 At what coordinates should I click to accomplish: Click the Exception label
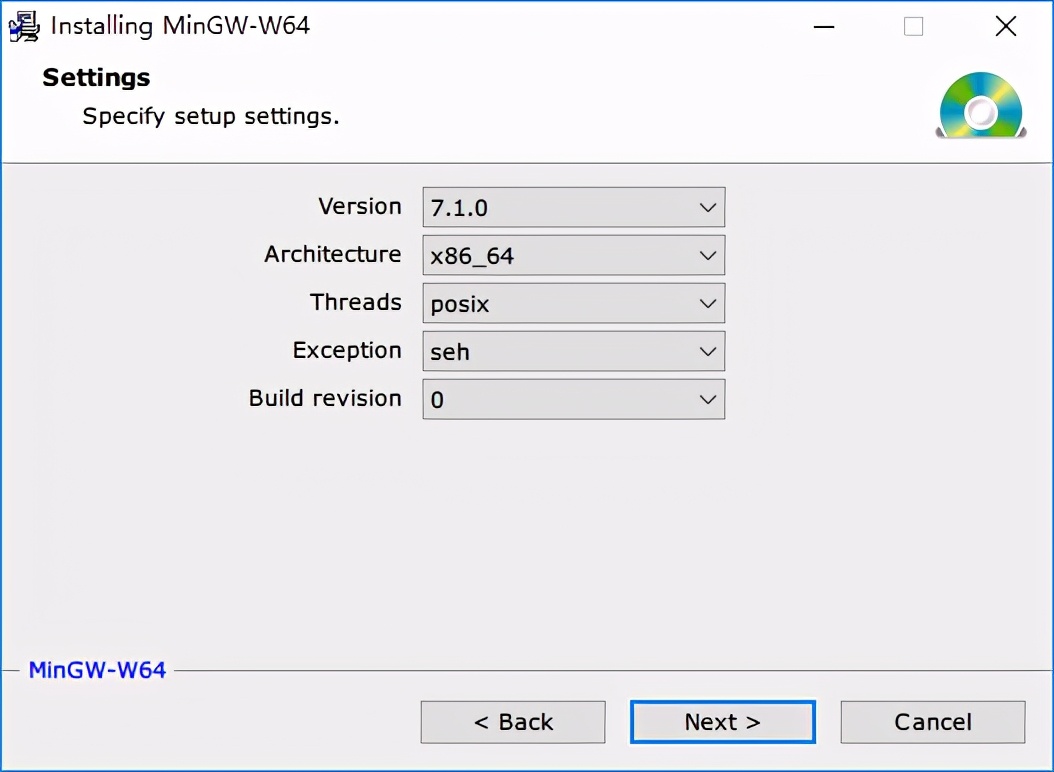pos(347,350)
